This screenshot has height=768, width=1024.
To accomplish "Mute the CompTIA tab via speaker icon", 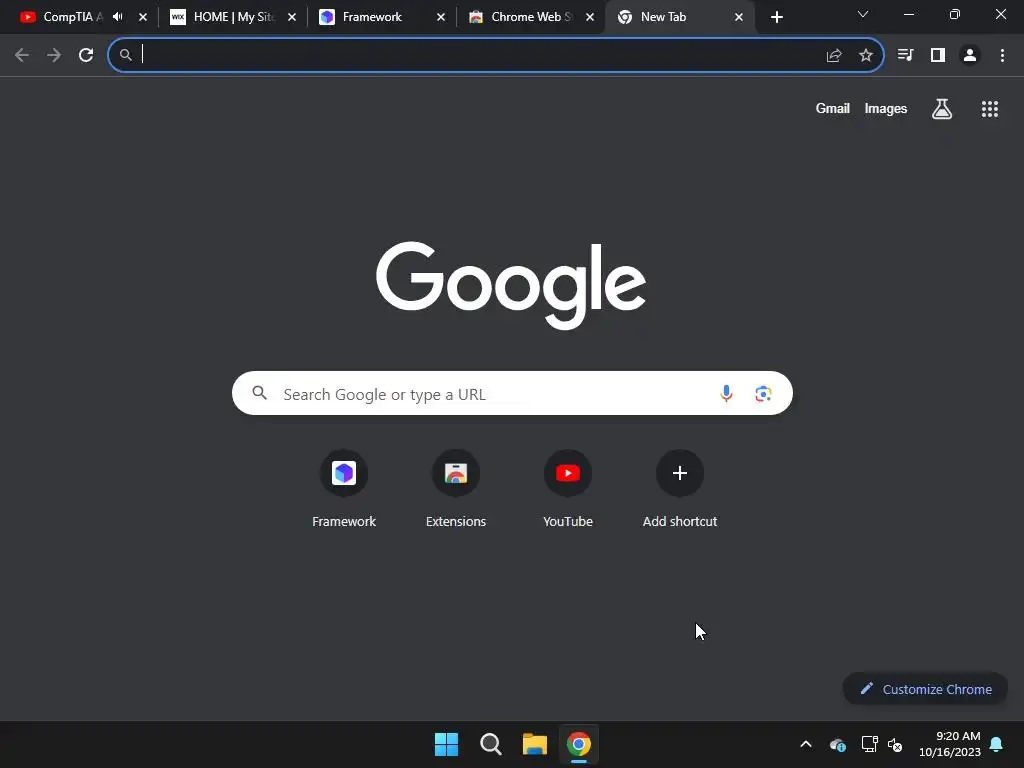I will click(118, 17).
